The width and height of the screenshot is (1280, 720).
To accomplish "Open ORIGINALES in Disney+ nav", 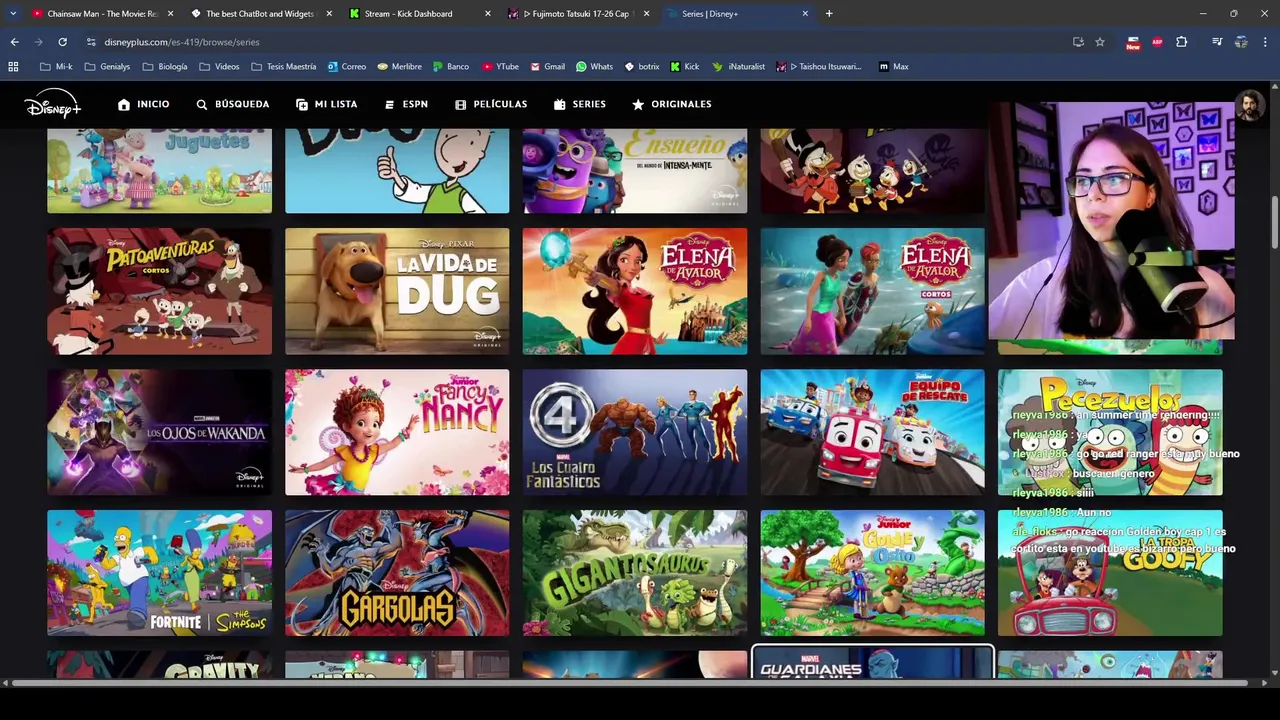I will [671, 104].
